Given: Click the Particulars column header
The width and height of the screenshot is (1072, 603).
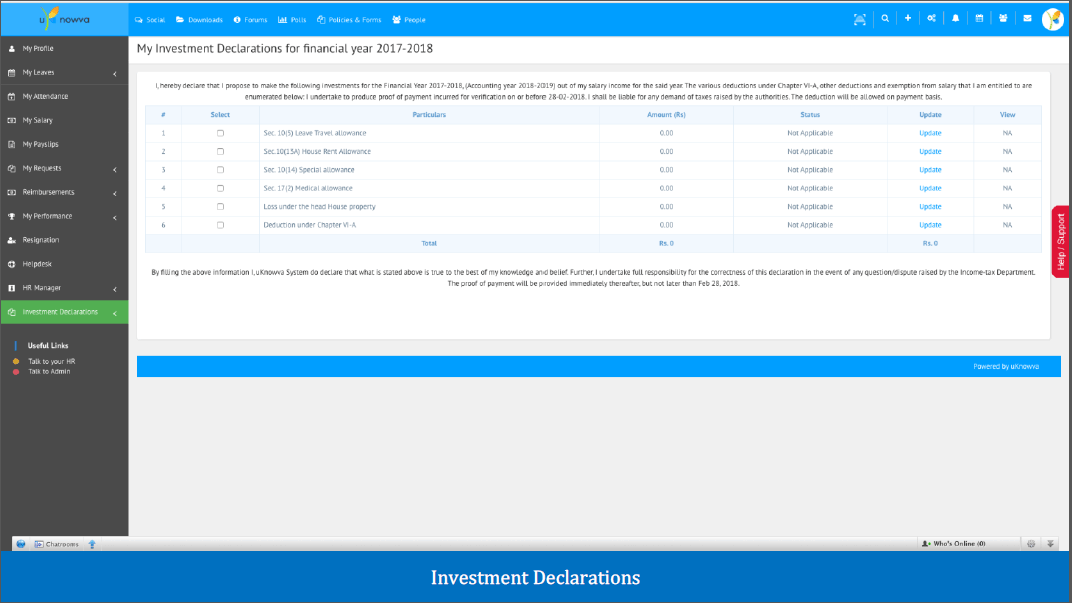Looking at the screenshot, I should tap(429, 115).
